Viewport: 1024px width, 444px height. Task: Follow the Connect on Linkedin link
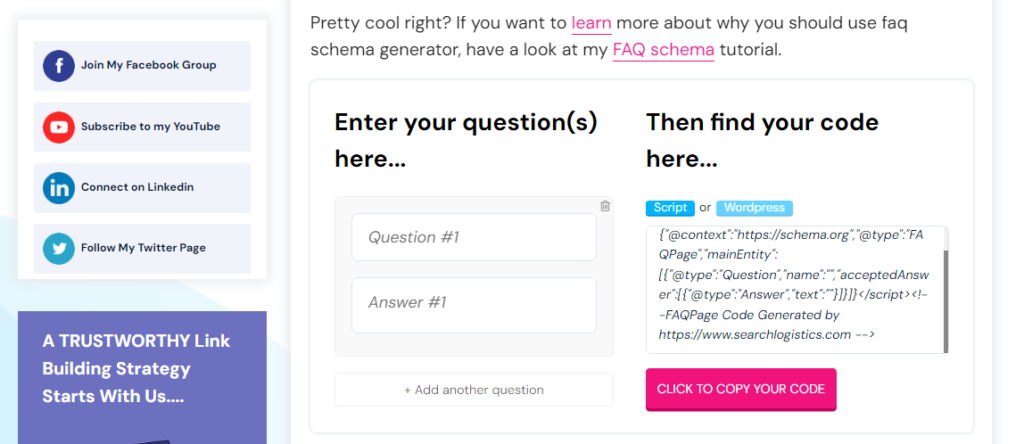(142, 188)
